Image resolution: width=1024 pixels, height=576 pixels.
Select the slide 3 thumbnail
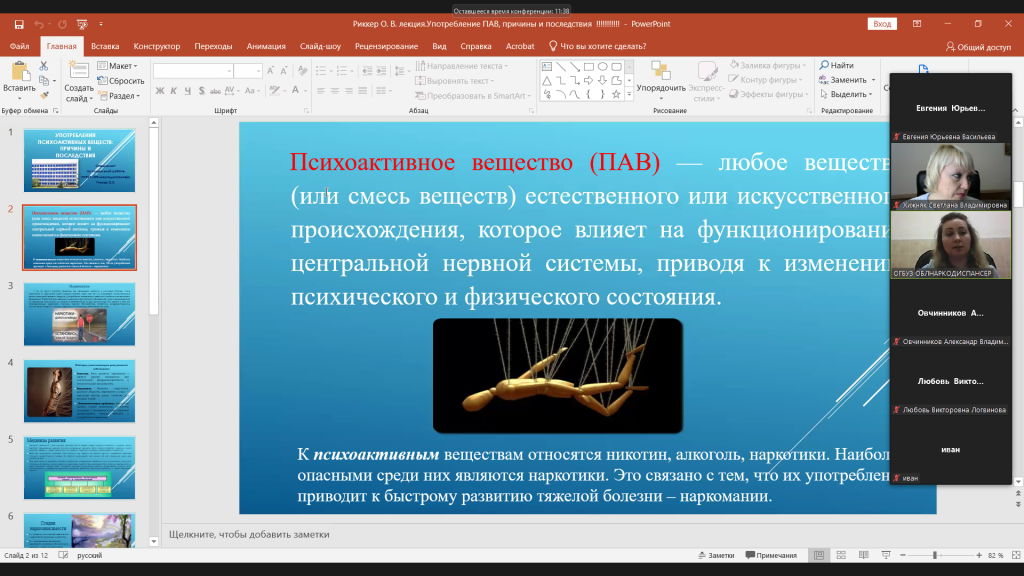coord(80,314)
